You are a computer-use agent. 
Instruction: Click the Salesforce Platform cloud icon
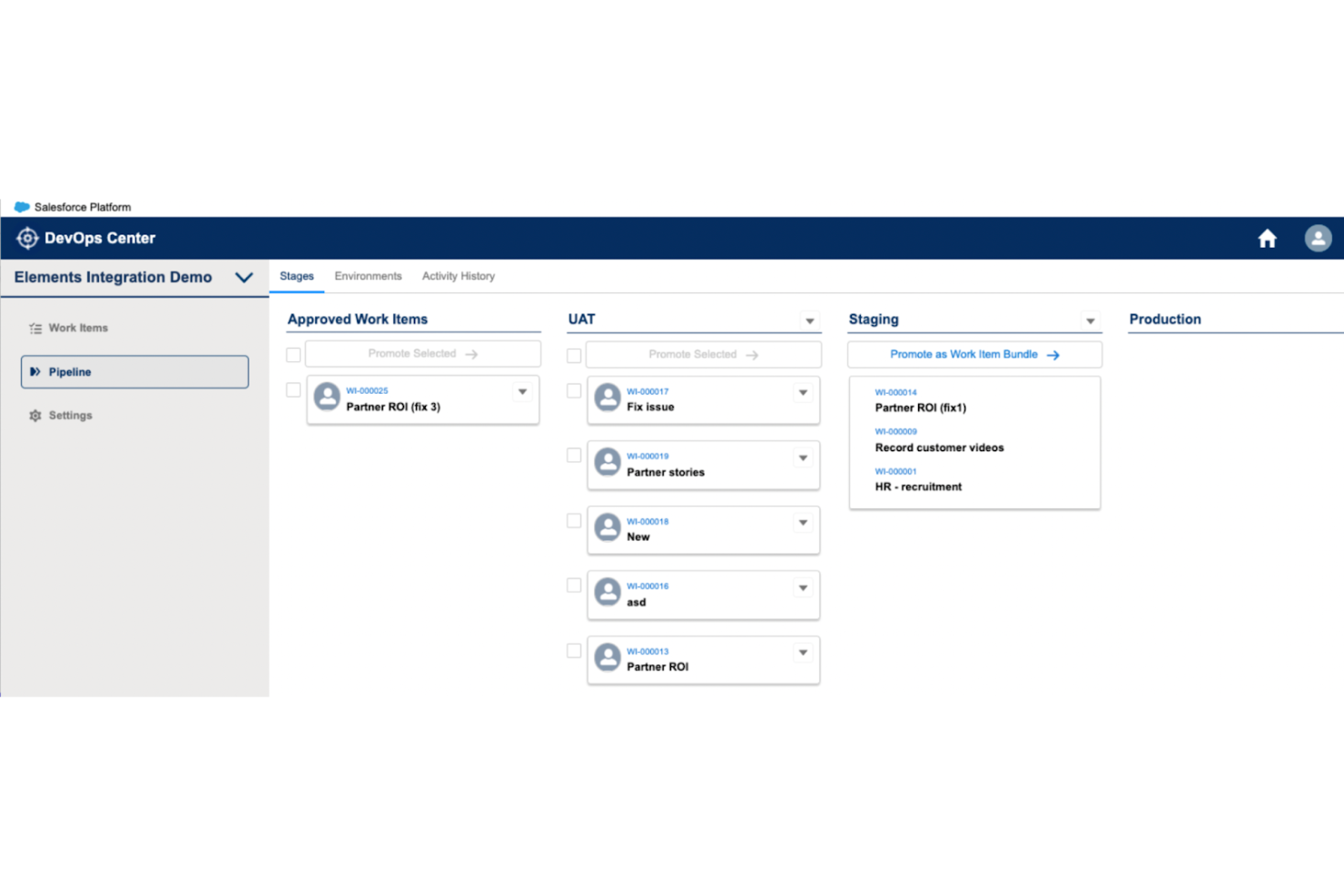pos(22,206)
